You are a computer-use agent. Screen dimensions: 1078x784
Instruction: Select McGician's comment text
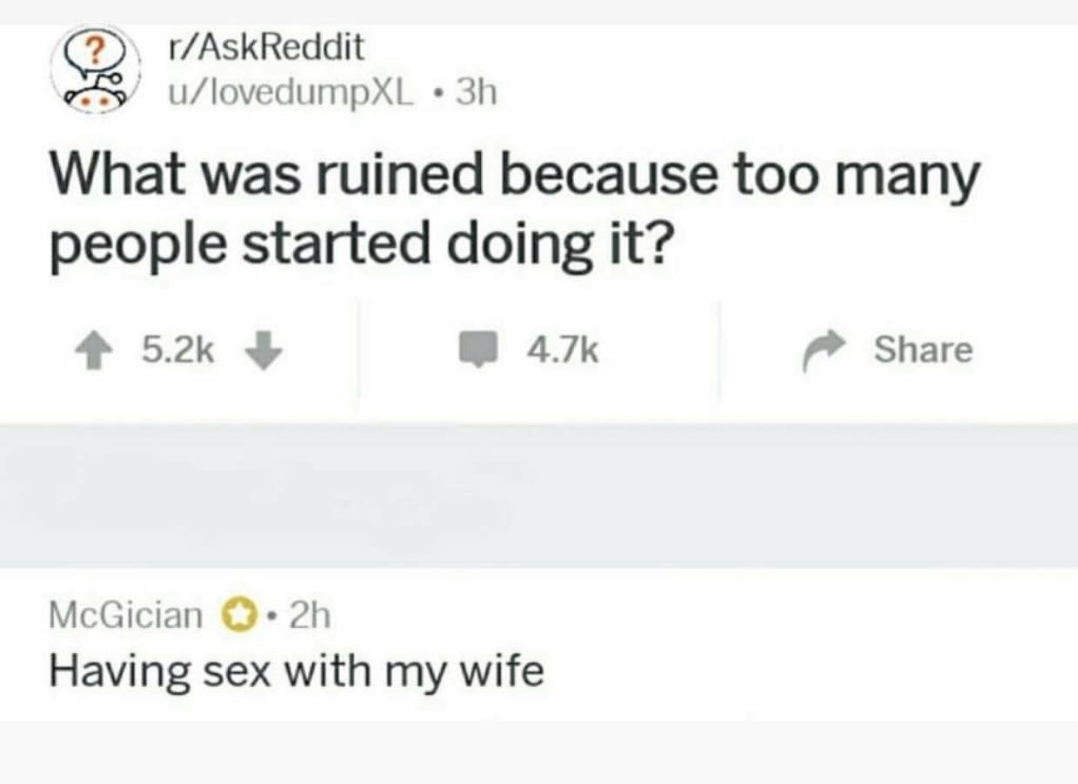297,670
